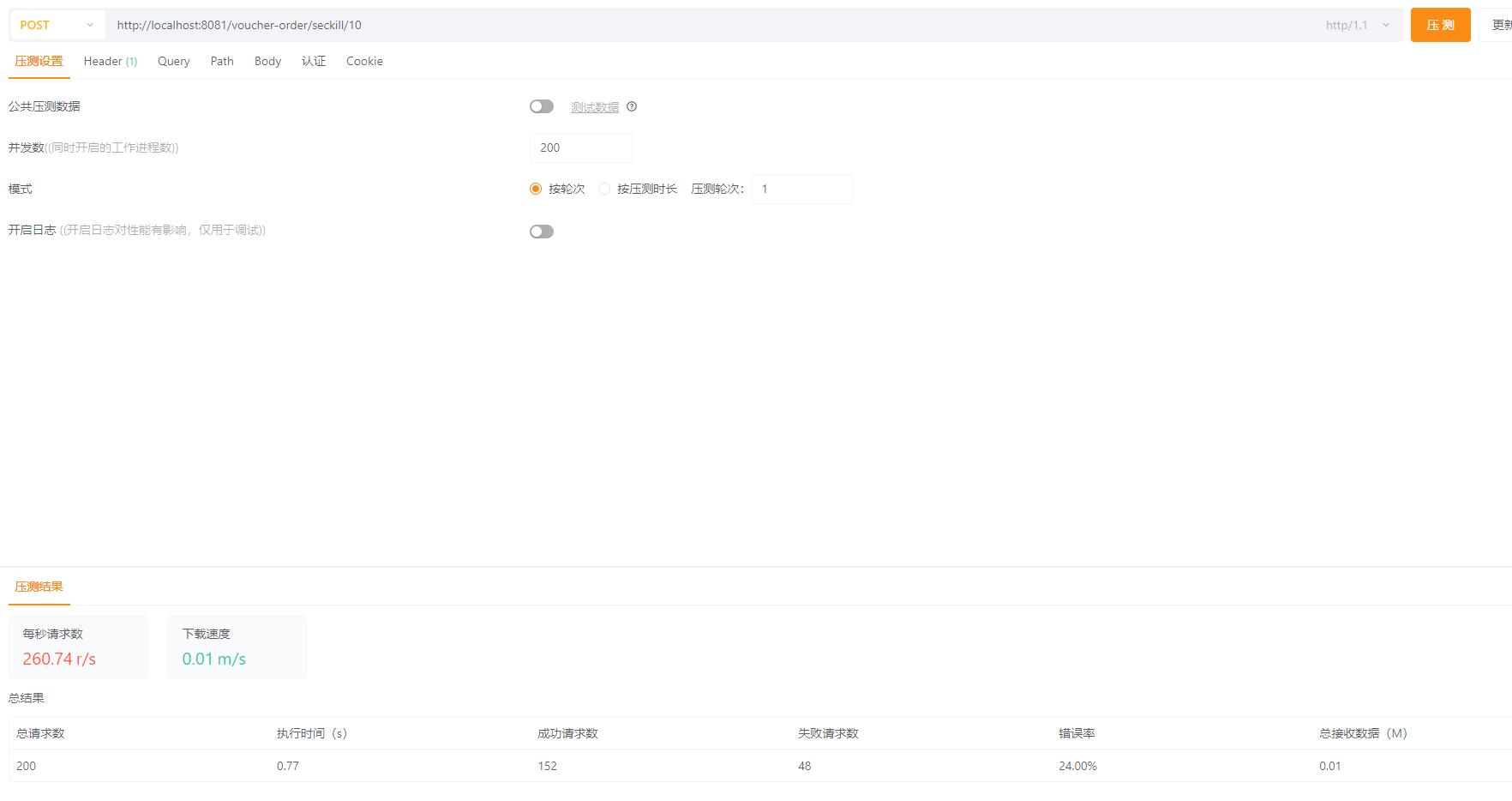This screenshot has height=801, width=1512.
Task: Open the Body tab
Action: pos(267,61)
